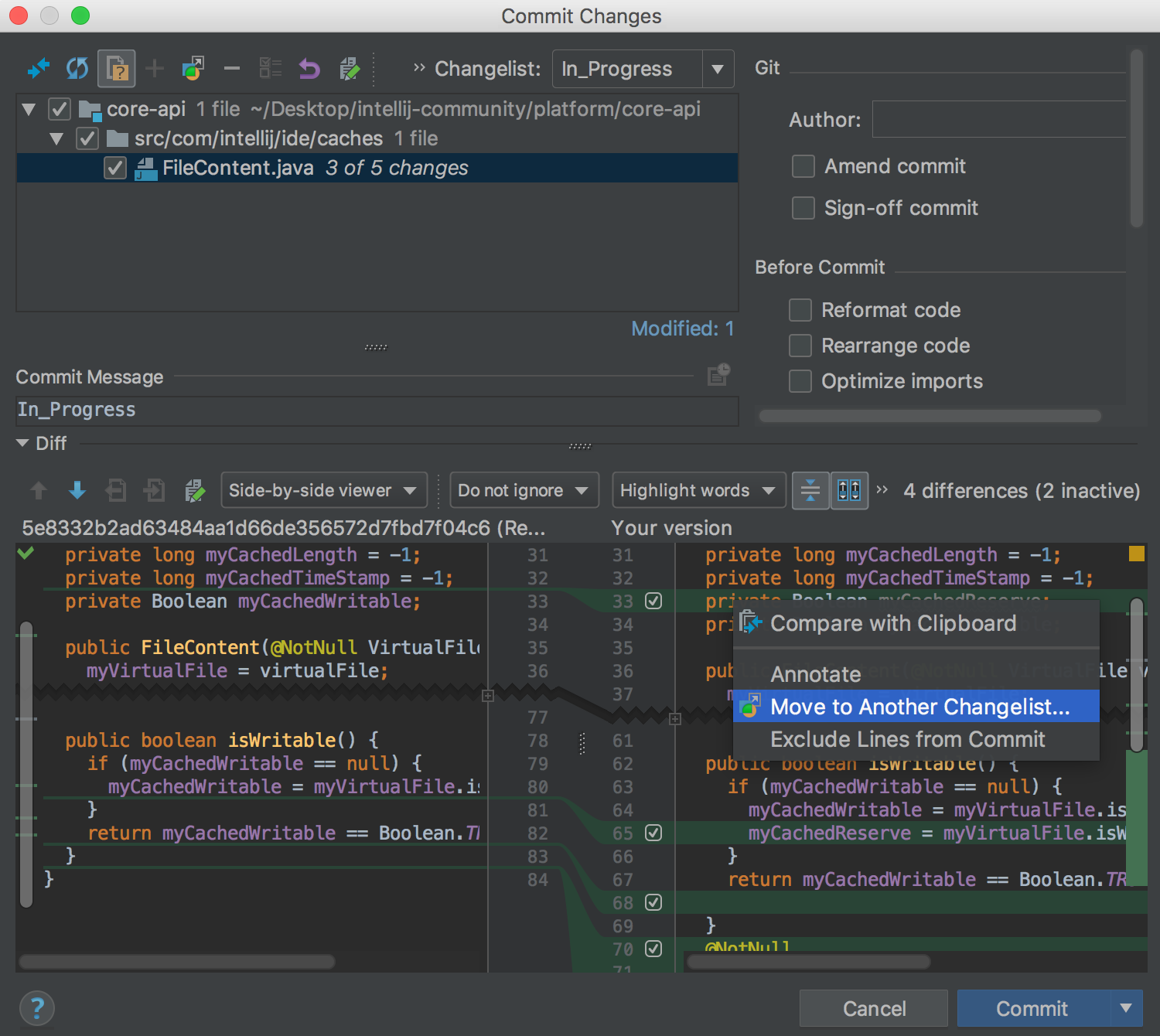Click the Rollback icon in the toolbar
The width and height of the screenshot is (1160, 1036).
tap(309, 68)
